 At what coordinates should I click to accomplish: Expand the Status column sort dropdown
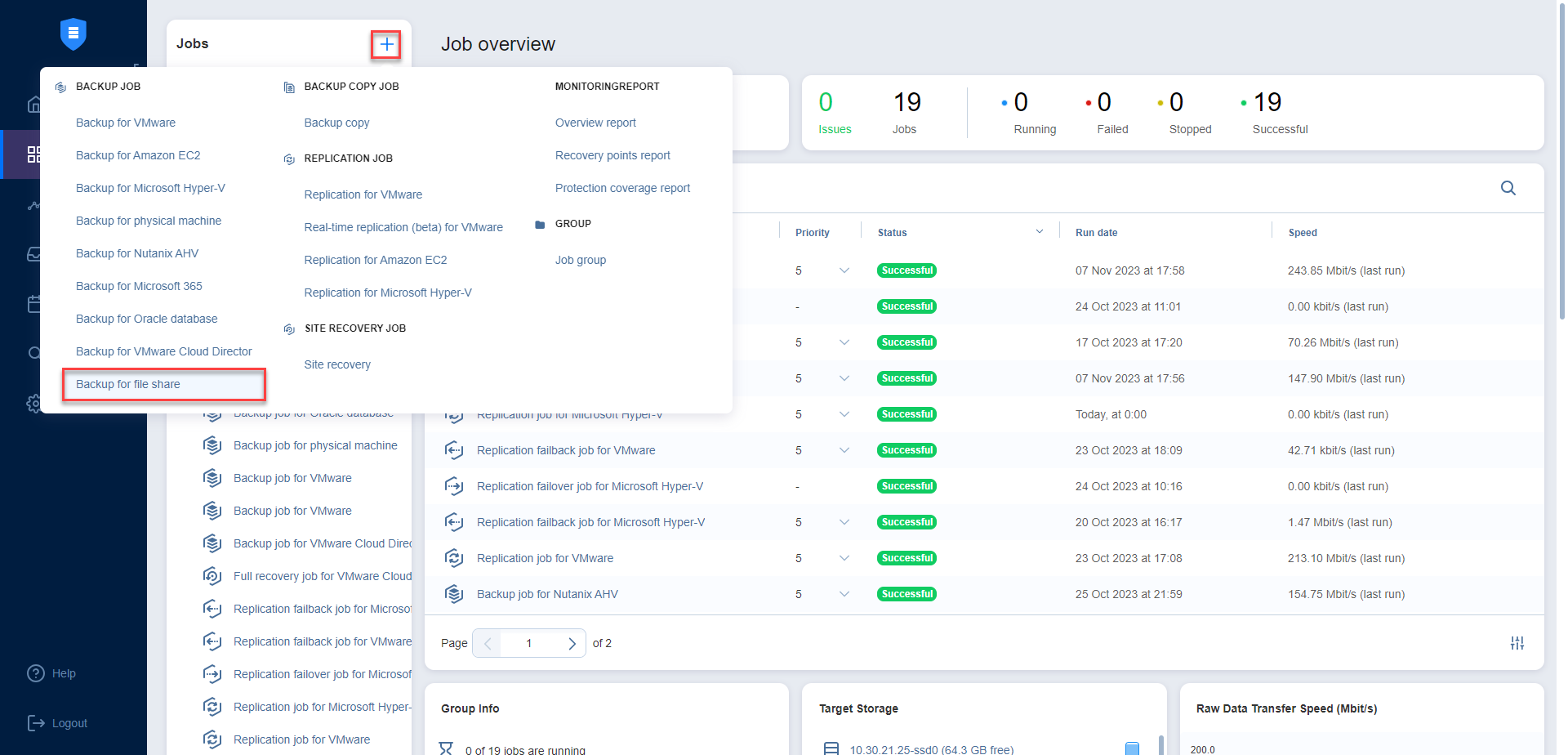(1039, 232)
